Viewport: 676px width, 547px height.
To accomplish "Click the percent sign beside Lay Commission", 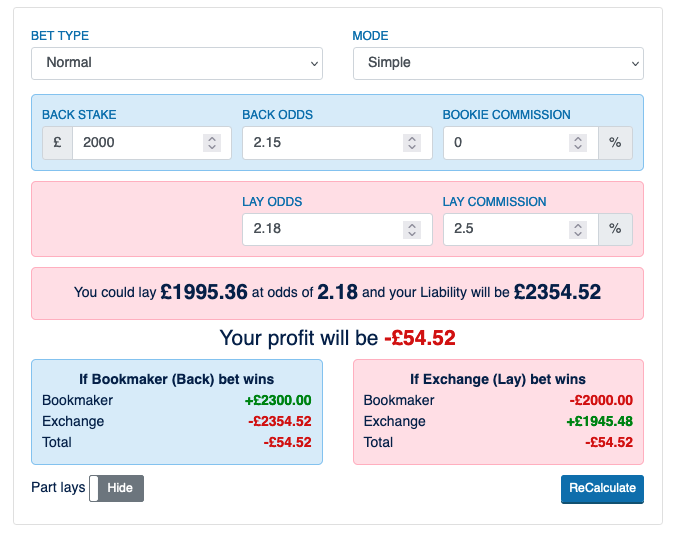I will tap(615, 230).
